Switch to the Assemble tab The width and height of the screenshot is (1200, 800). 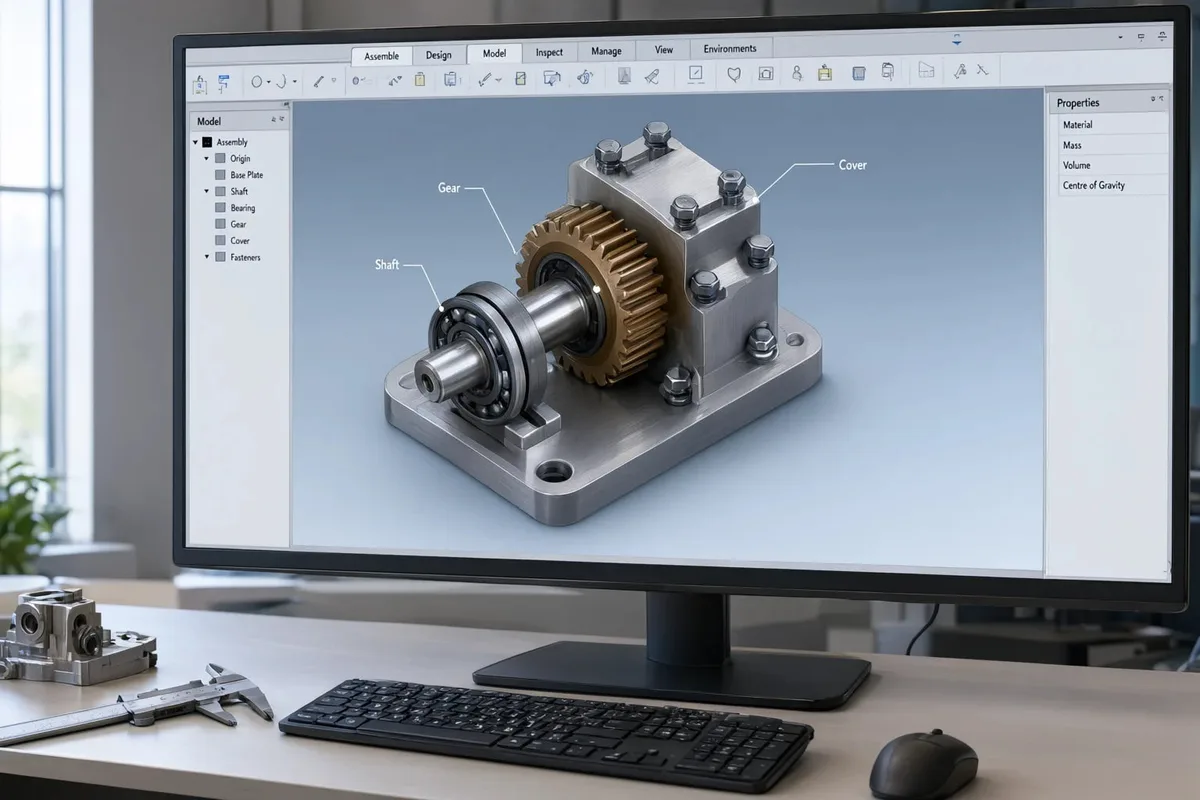pyautogui.click(x=381, y=56)
